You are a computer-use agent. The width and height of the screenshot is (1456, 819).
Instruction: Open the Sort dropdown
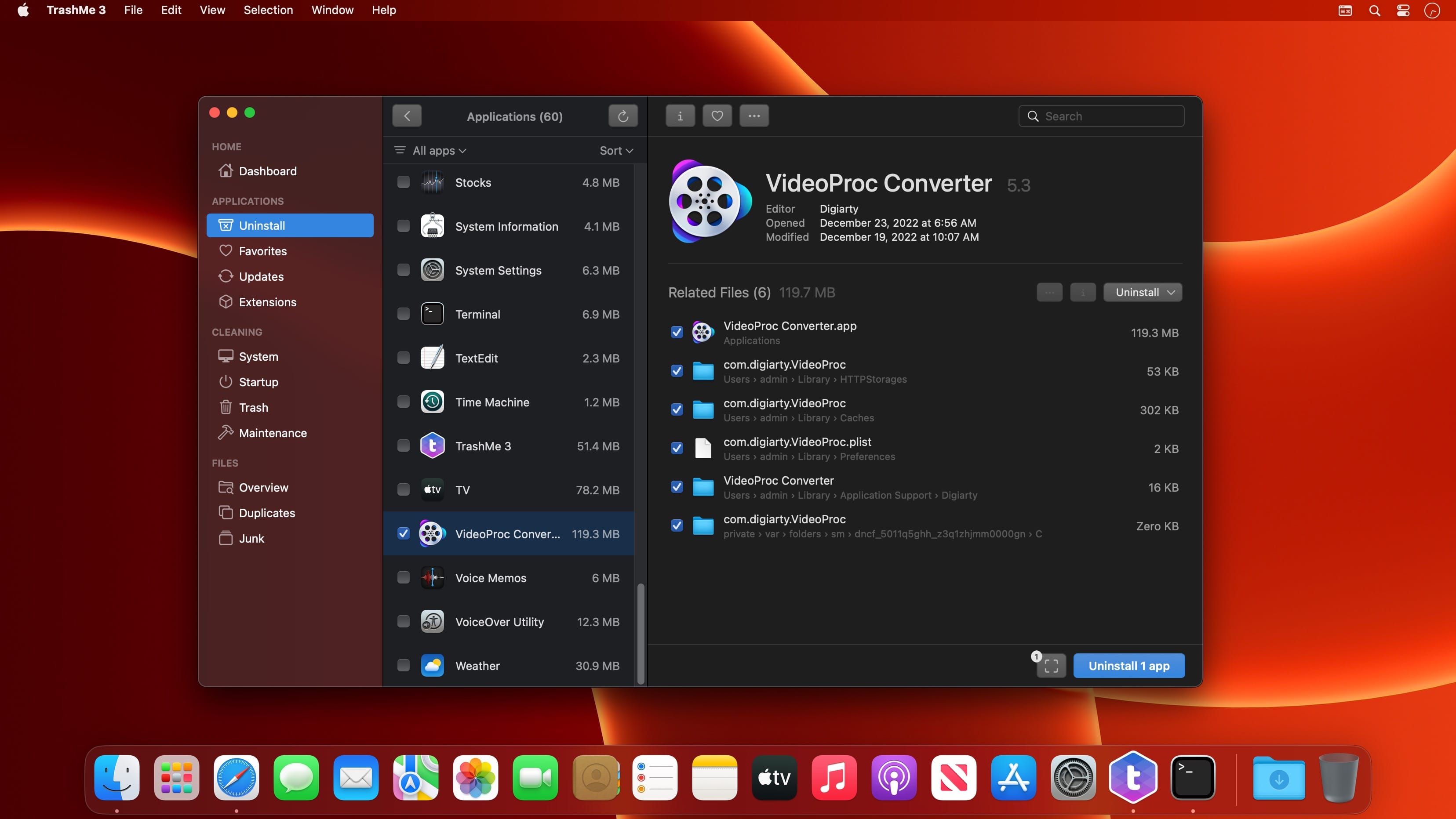[x=616, y=151]
